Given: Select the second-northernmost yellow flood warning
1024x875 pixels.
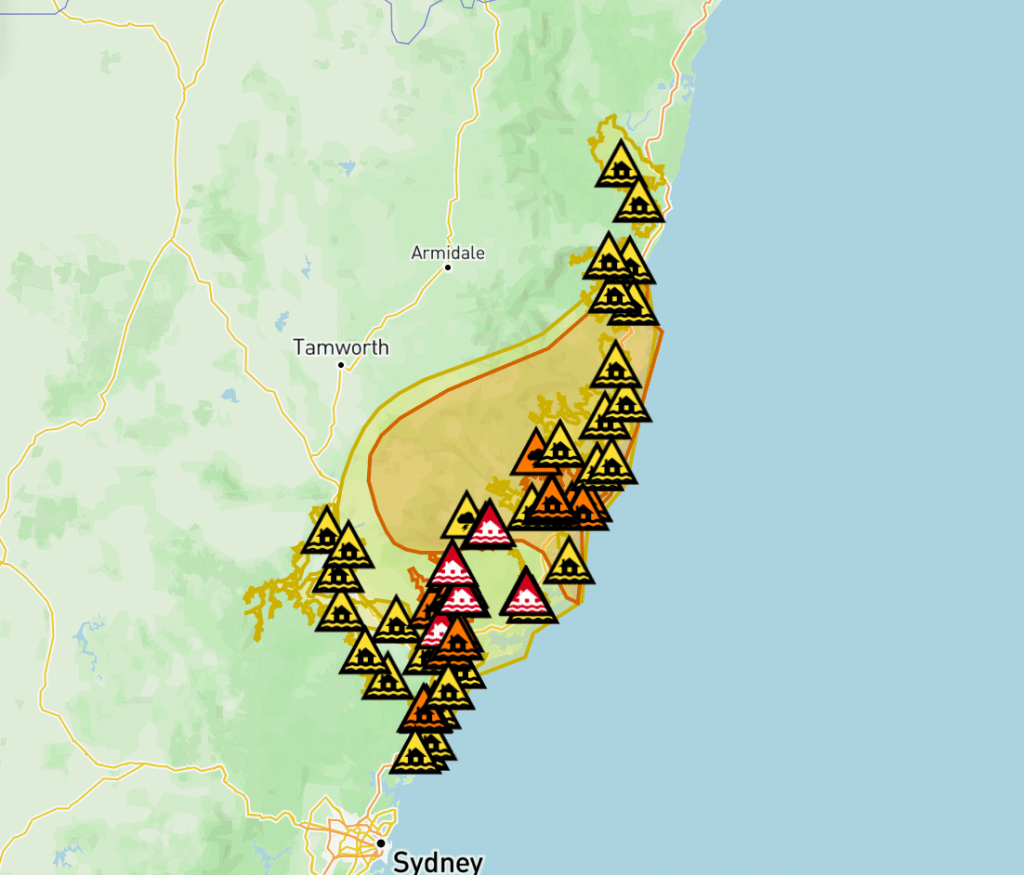Looking at the screenshot, I should point(639,201).
